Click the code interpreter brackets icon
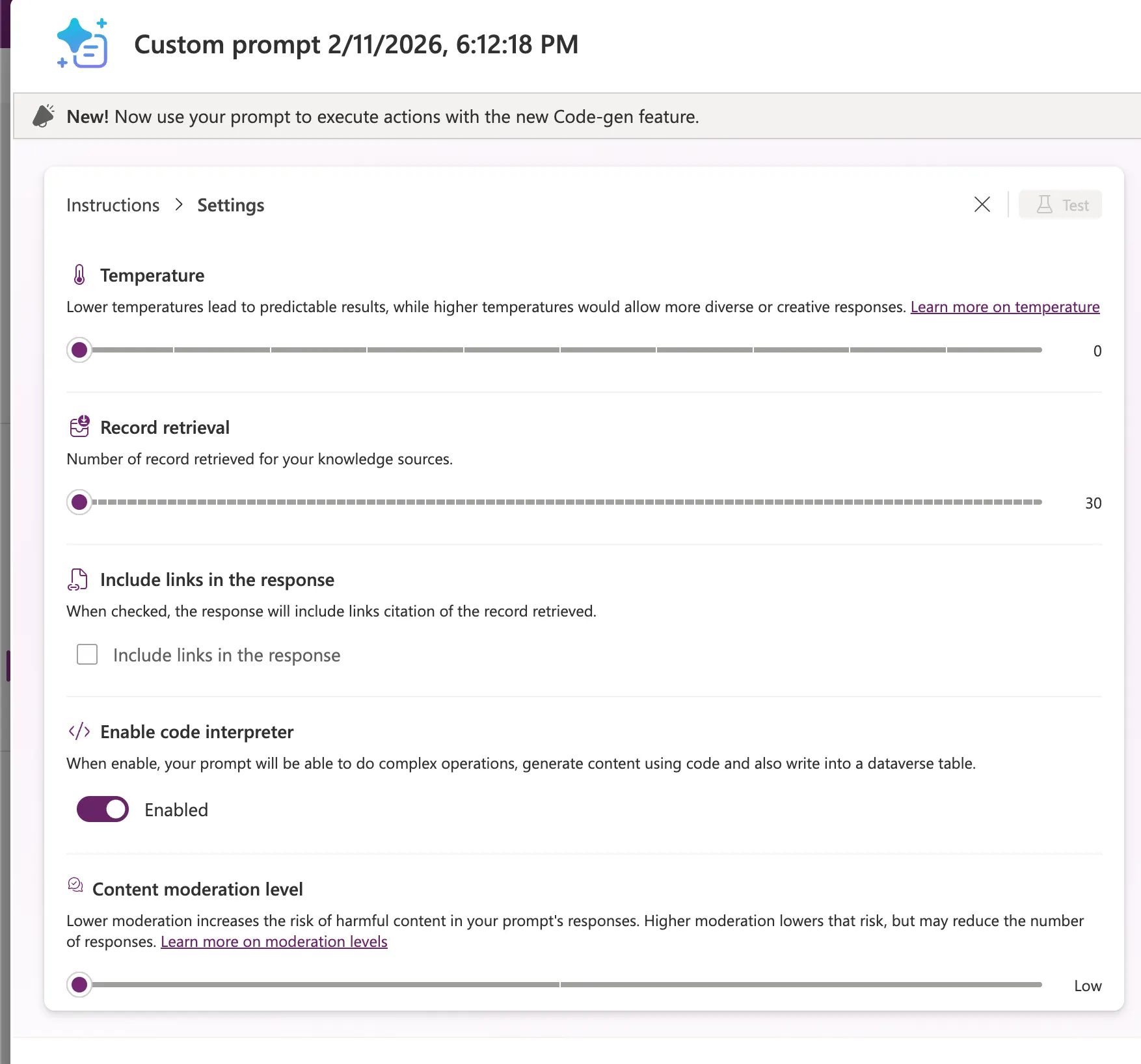Screen dimensions: 1141x1064 point(79,731)
